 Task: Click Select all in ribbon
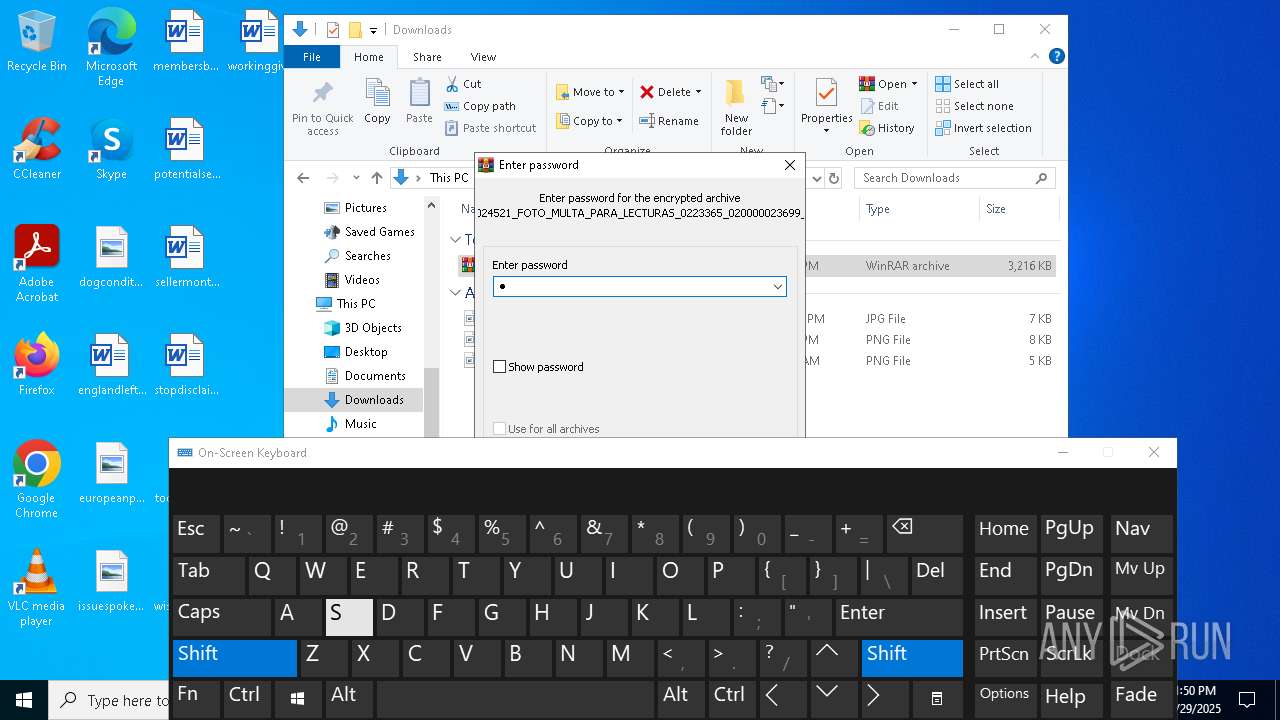coord(967,84)
